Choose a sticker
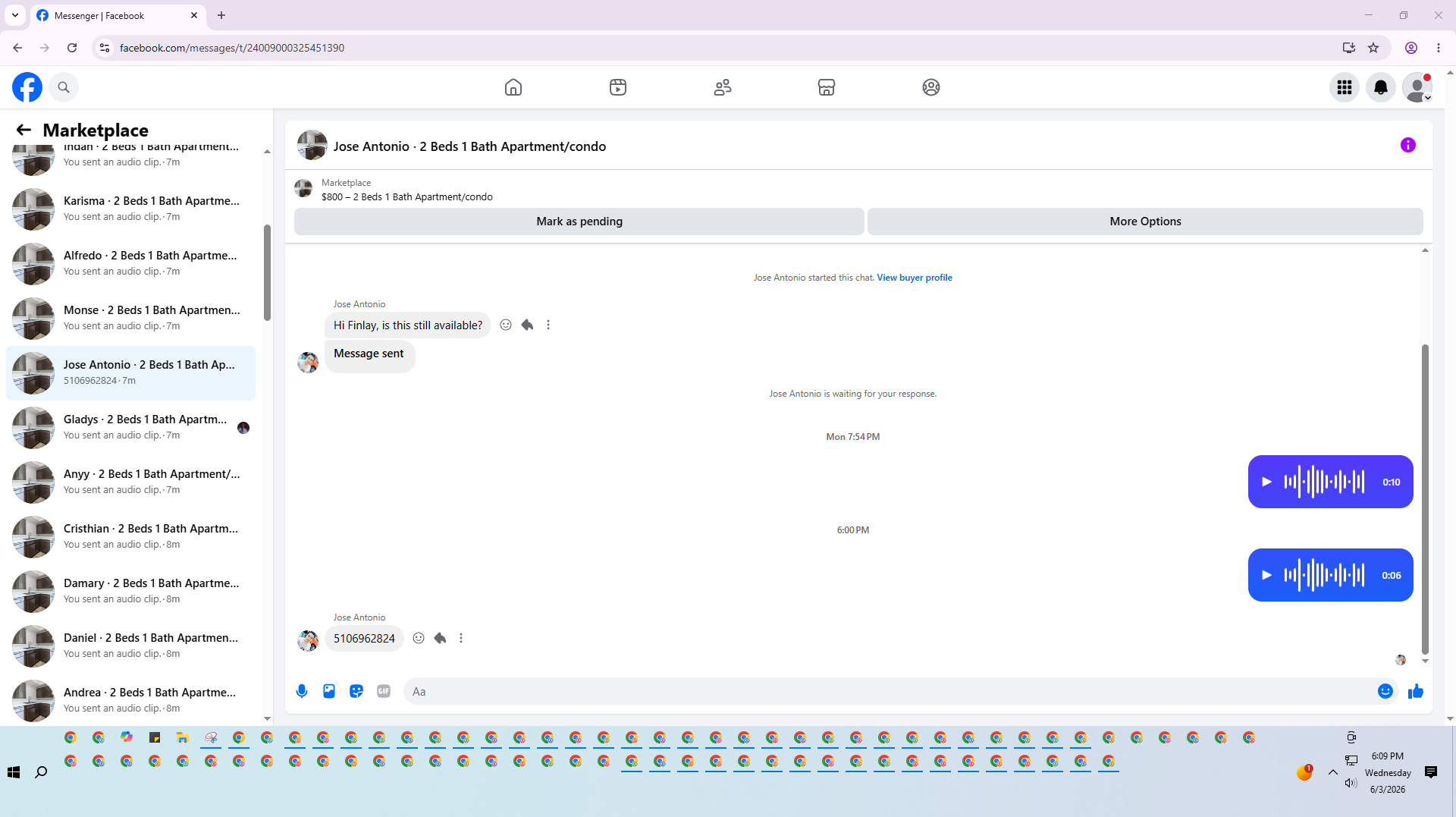 [x=356, y=691]
